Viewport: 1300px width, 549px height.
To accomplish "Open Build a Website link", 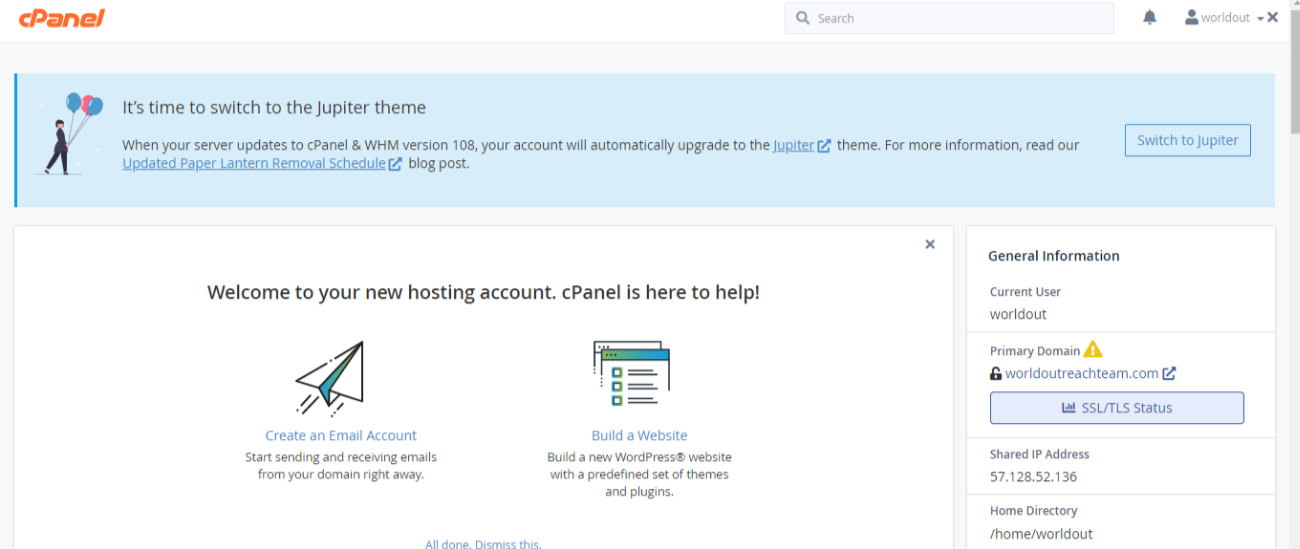I will click(x=639, y=435).
